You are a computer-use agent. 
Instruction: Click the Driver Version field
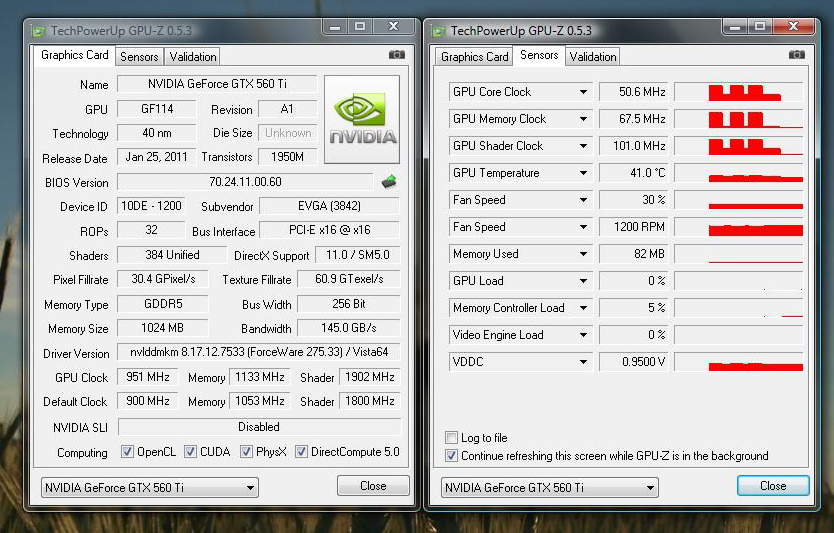[x=258, y=352]
